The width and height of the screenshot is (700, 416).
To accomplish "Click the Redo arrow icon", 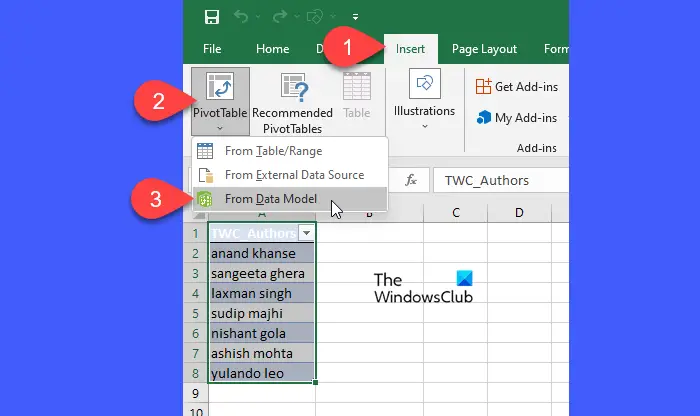I will (280, 17).
